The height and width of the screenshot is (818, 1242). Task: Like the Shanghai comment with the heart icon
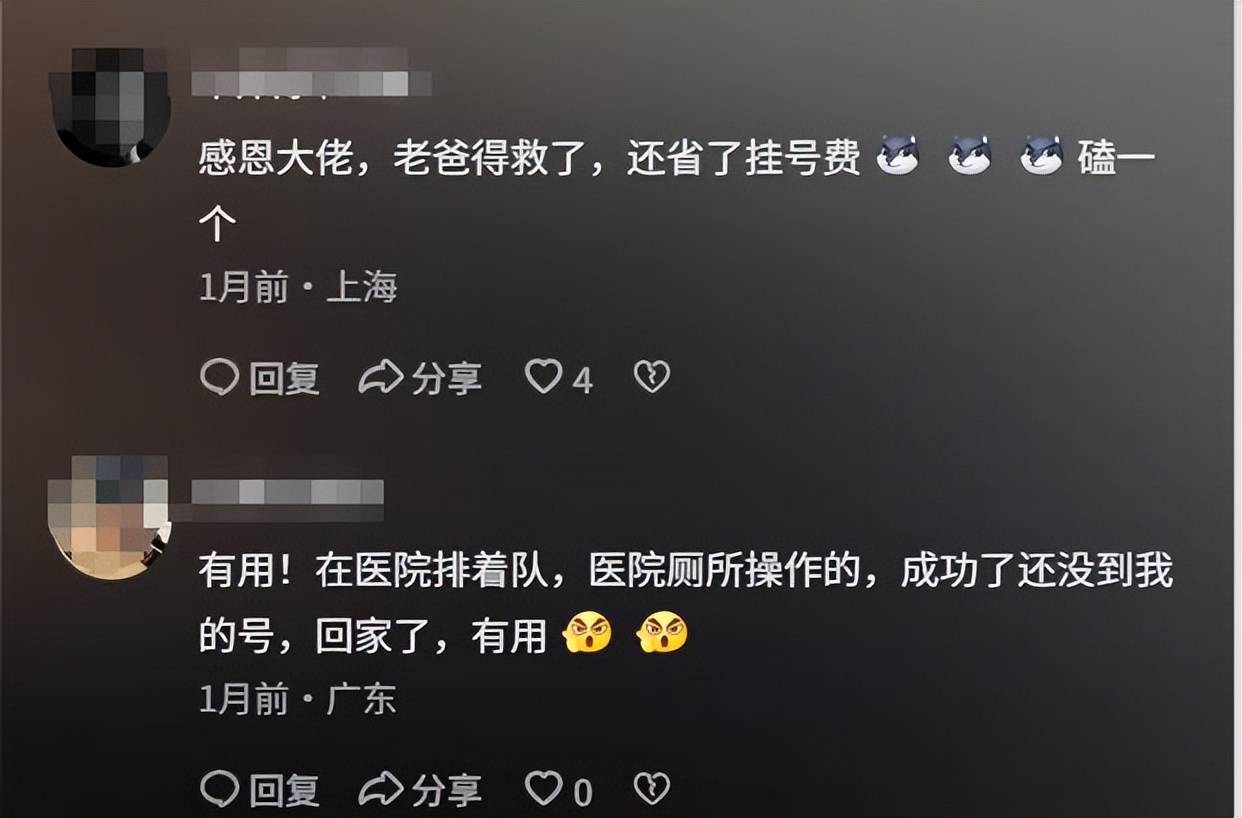(x=544, y=377)
